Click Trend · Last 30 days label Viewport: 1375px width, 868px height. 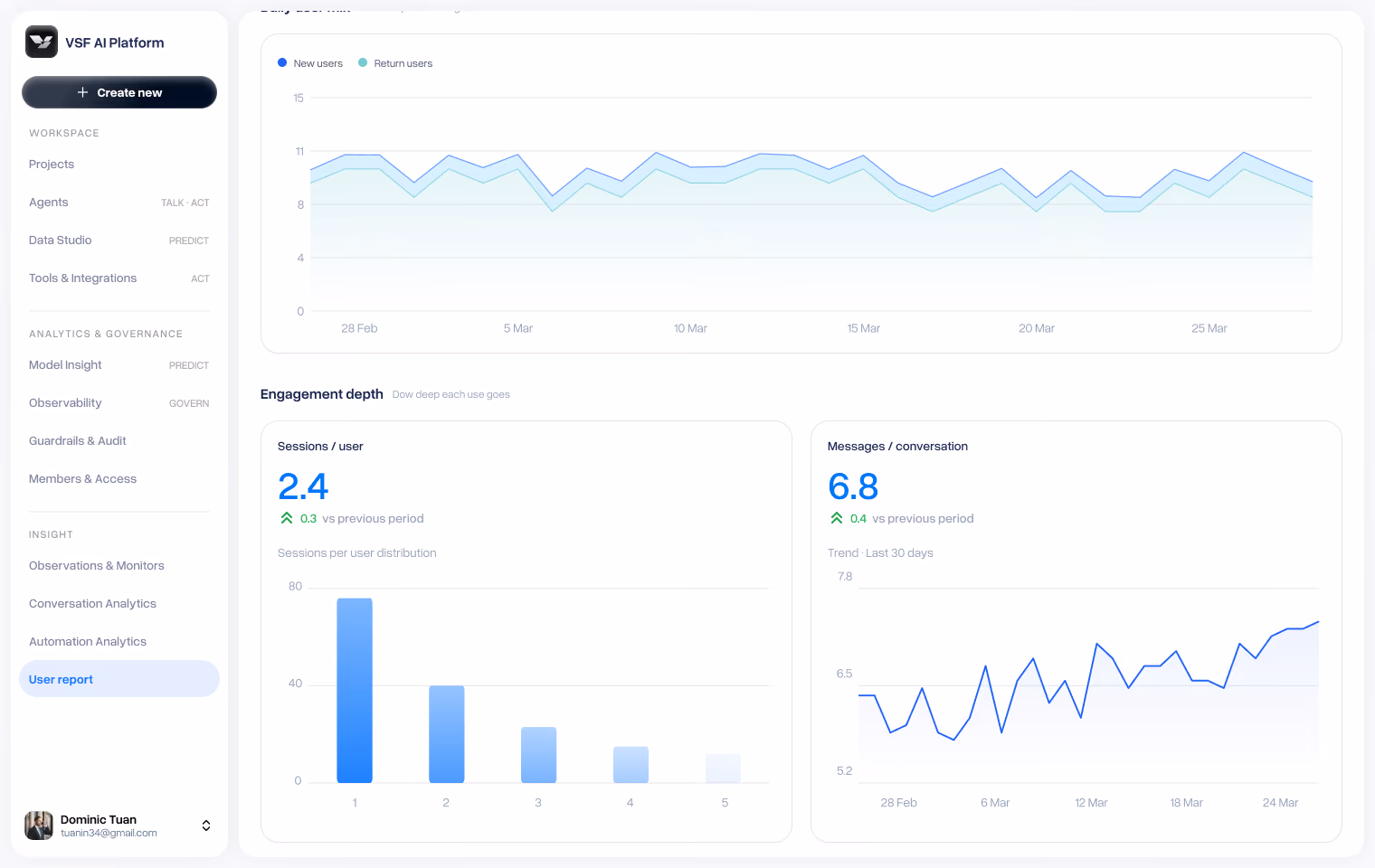[880, 553]
